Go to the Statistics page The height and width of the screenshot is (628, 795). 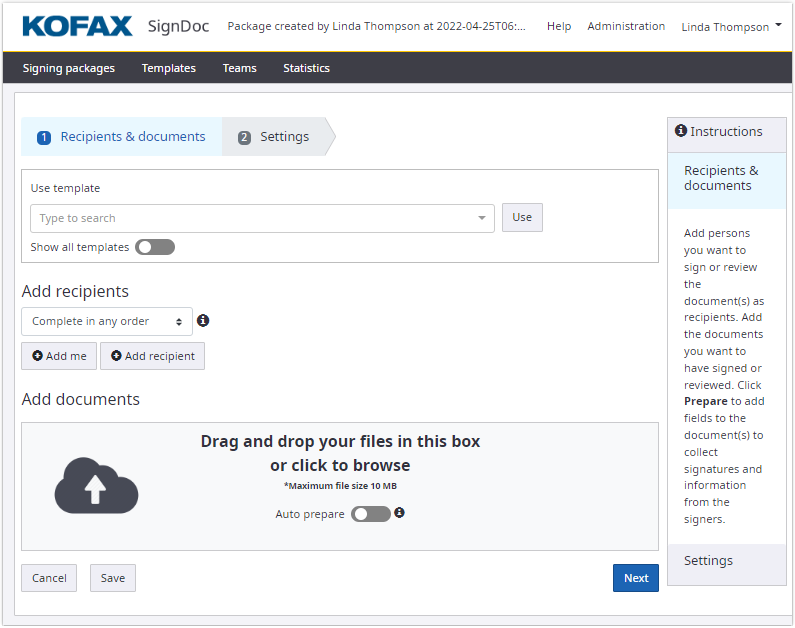(x=306, y=68)
